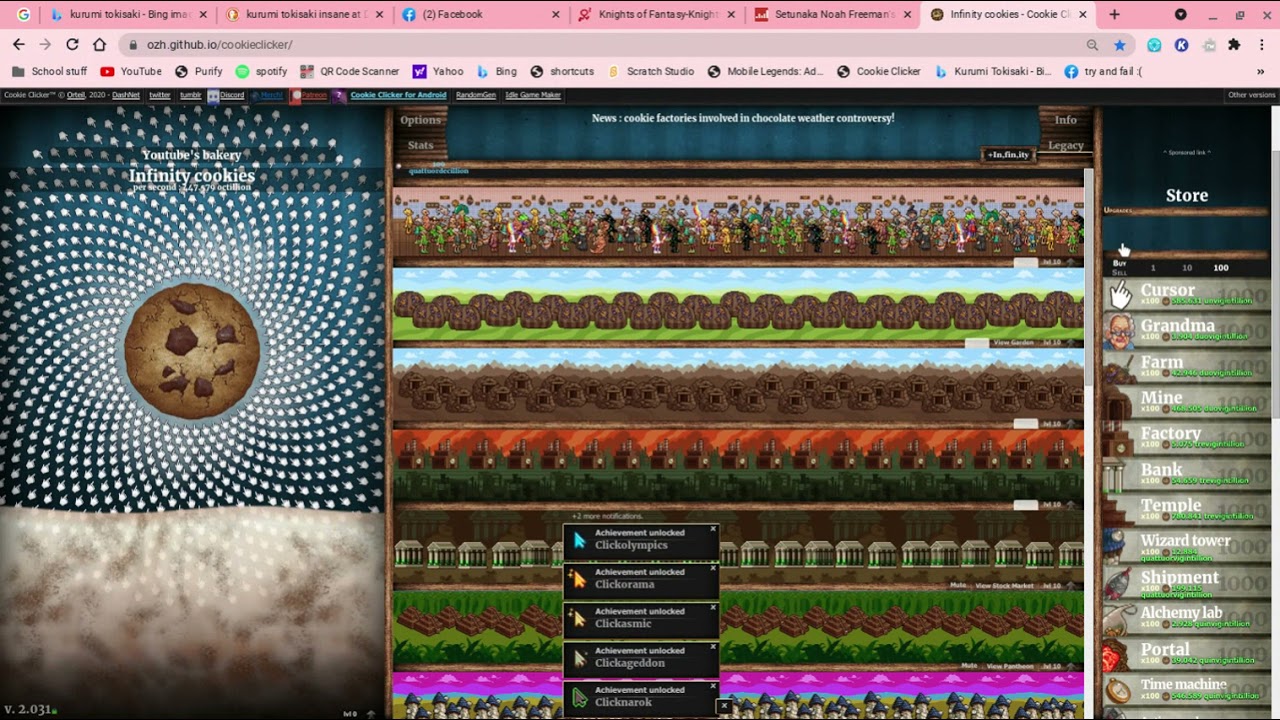Buy the Portal building

point(1187,654)
